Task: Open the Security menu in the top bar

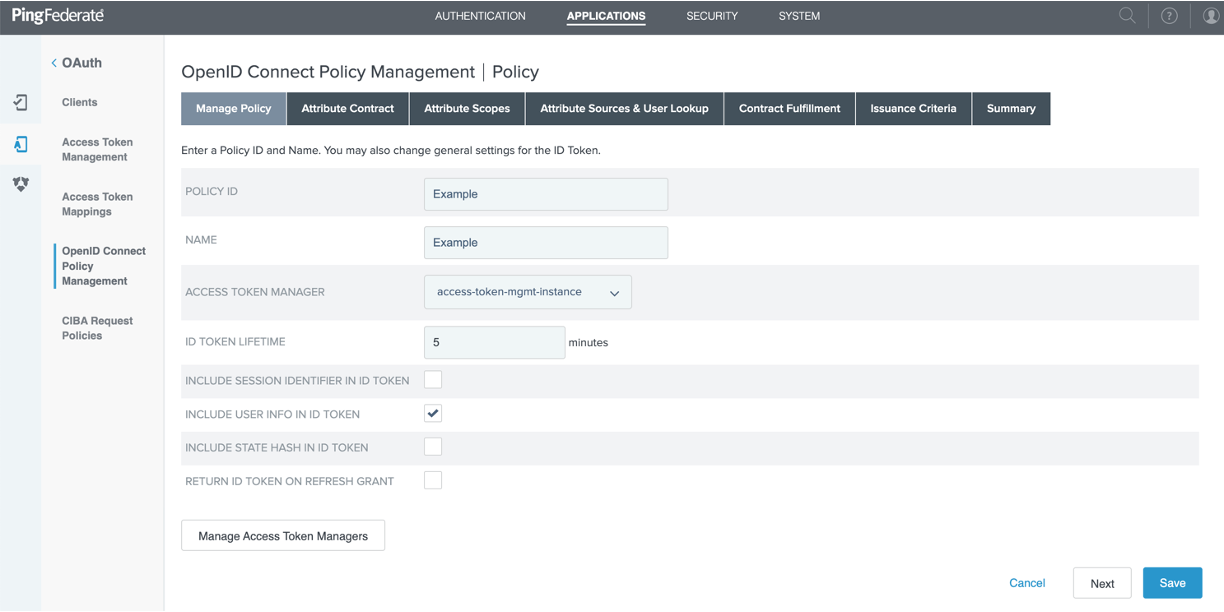Action: pyautogui.click(x=711, y=16)
